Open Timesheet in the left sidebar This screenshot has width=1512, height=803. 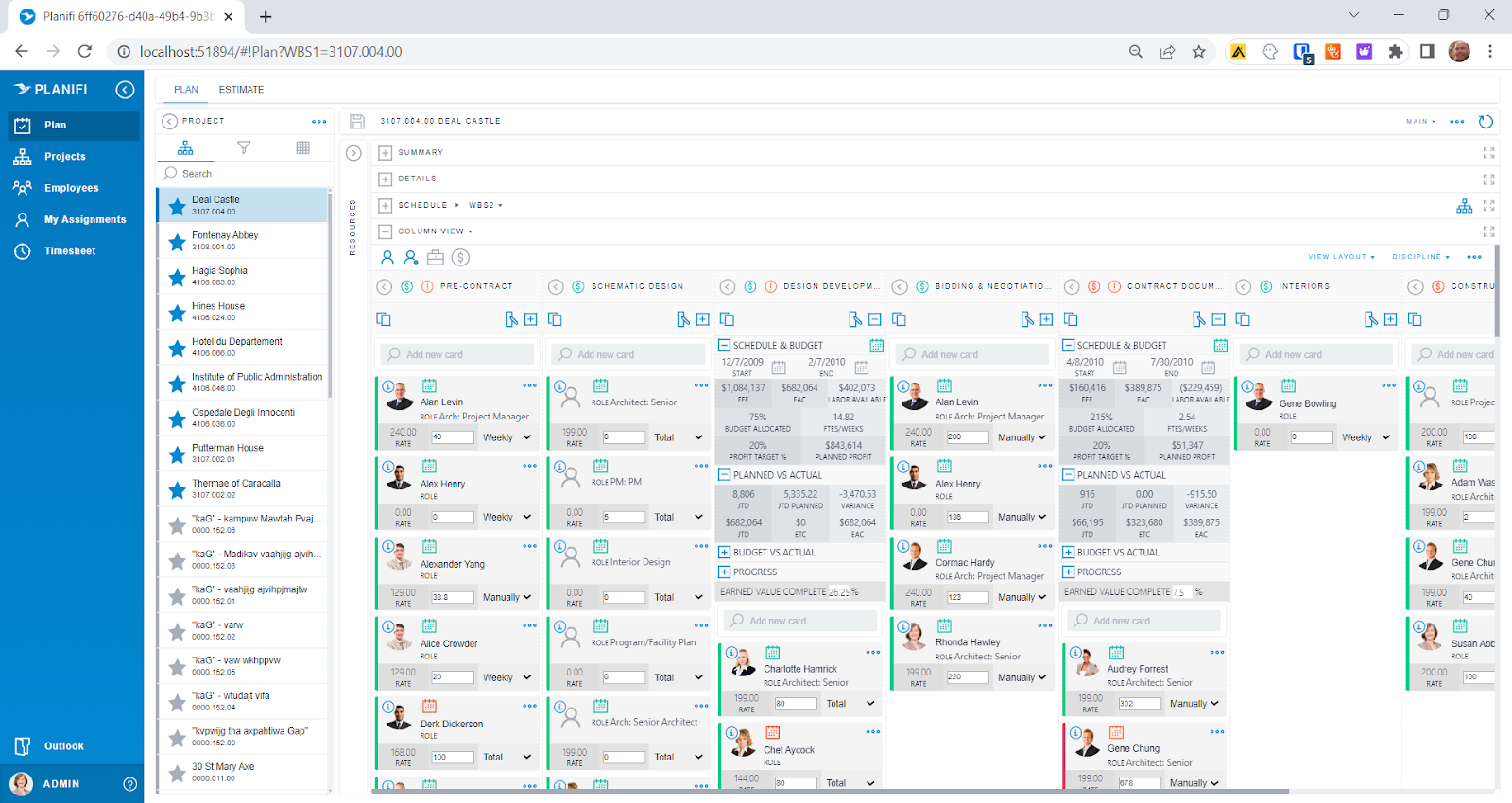pos(70,251)
